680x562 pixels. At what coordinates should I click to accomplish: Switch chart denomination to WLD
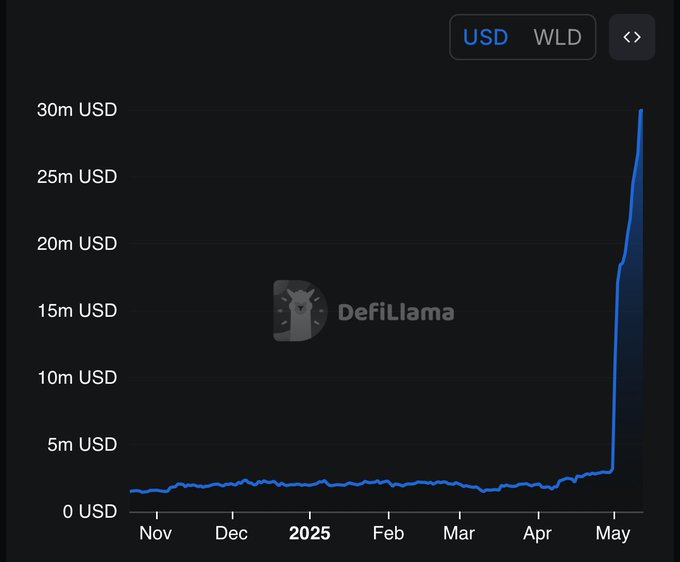click(x=557, y=38)
